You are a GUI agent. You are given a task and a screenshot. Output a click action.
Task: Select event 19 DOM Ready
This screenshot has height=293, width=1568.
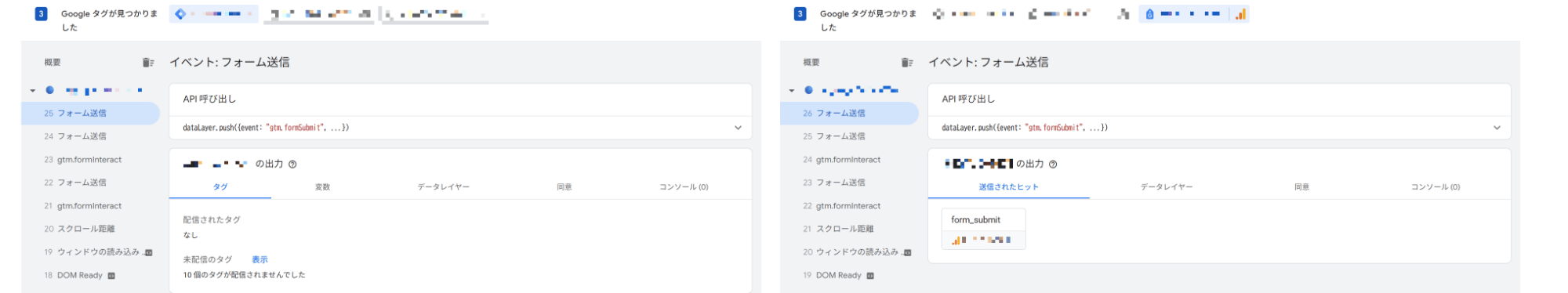[x=849, y=276]
